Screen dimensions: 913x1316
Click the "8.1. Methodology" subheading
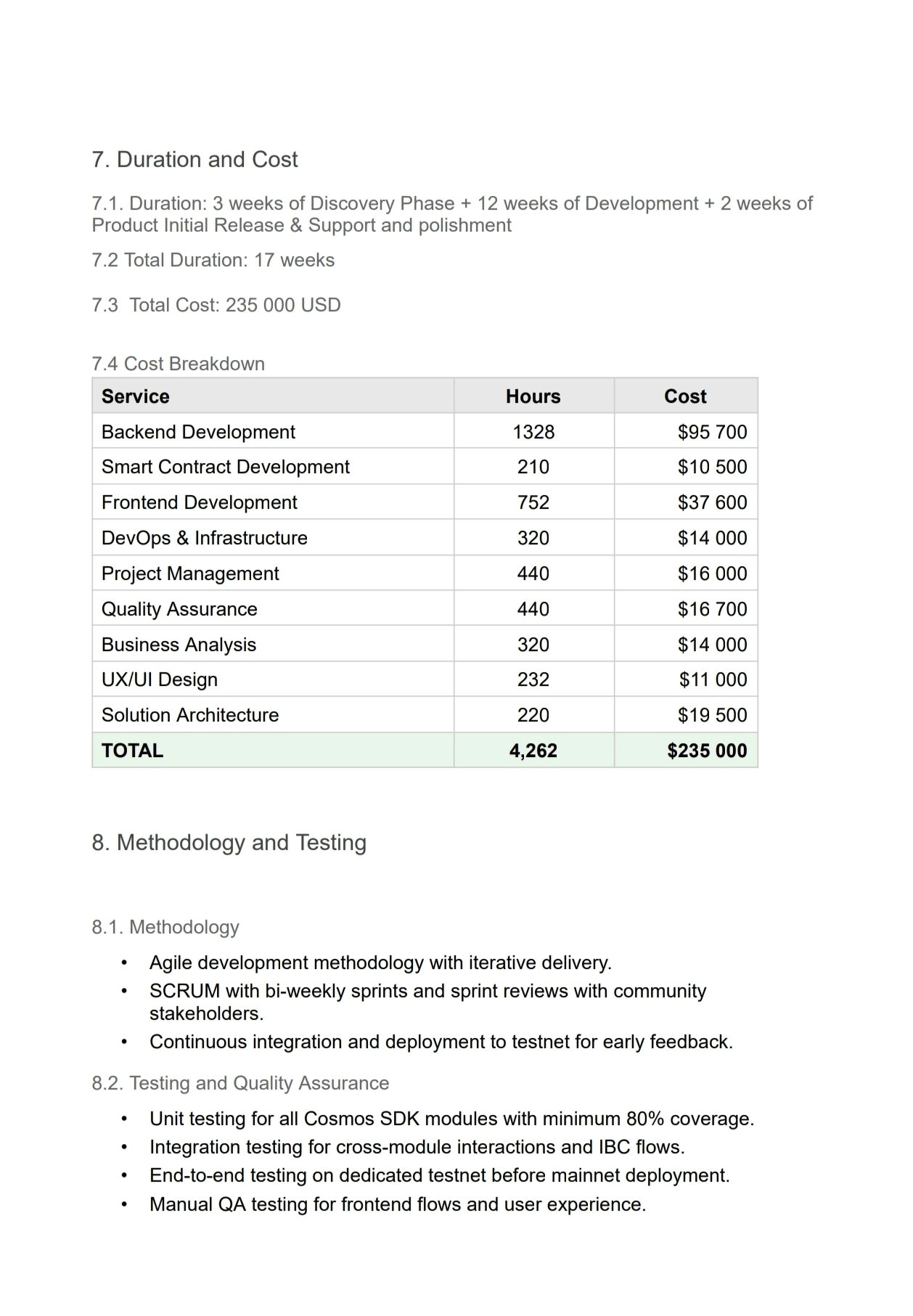[x=165, y=927]
